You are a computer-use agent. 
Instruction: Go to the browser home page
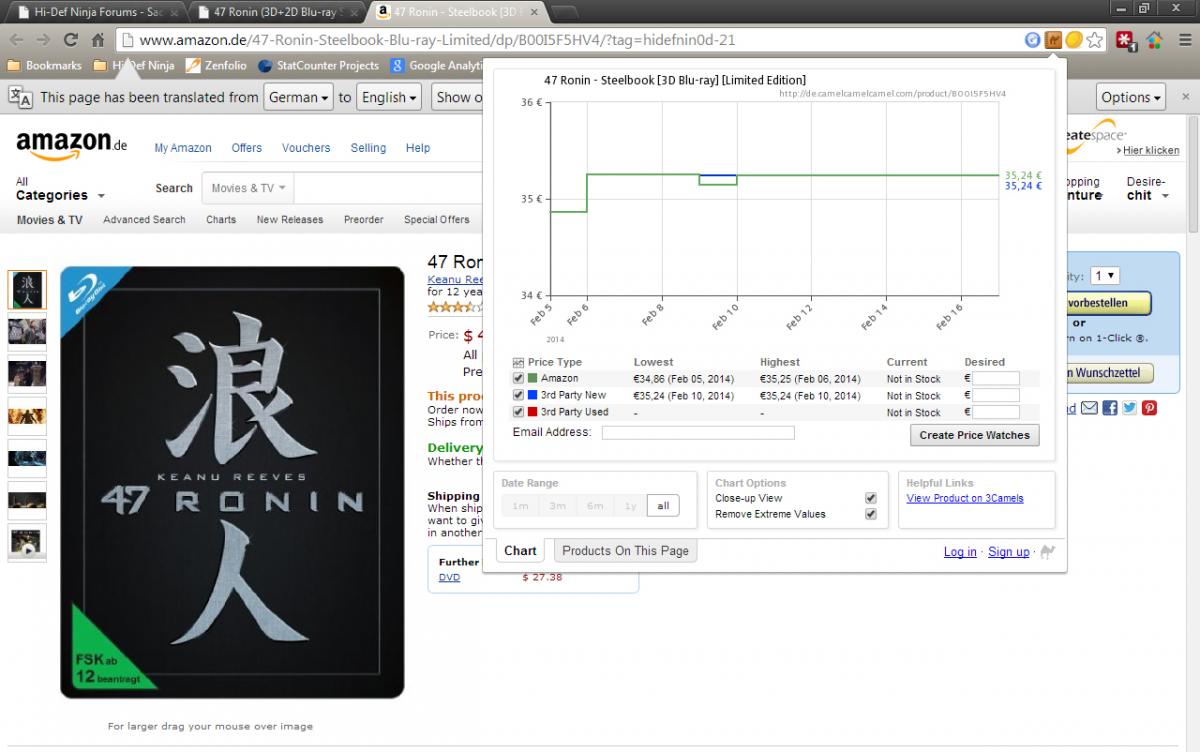pos(97,40)
